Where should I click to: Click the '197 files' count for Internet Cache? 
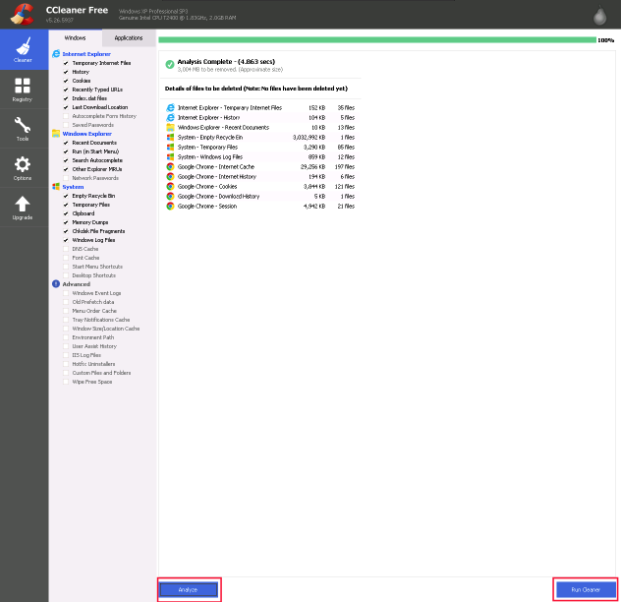click(x=345, y=167)
